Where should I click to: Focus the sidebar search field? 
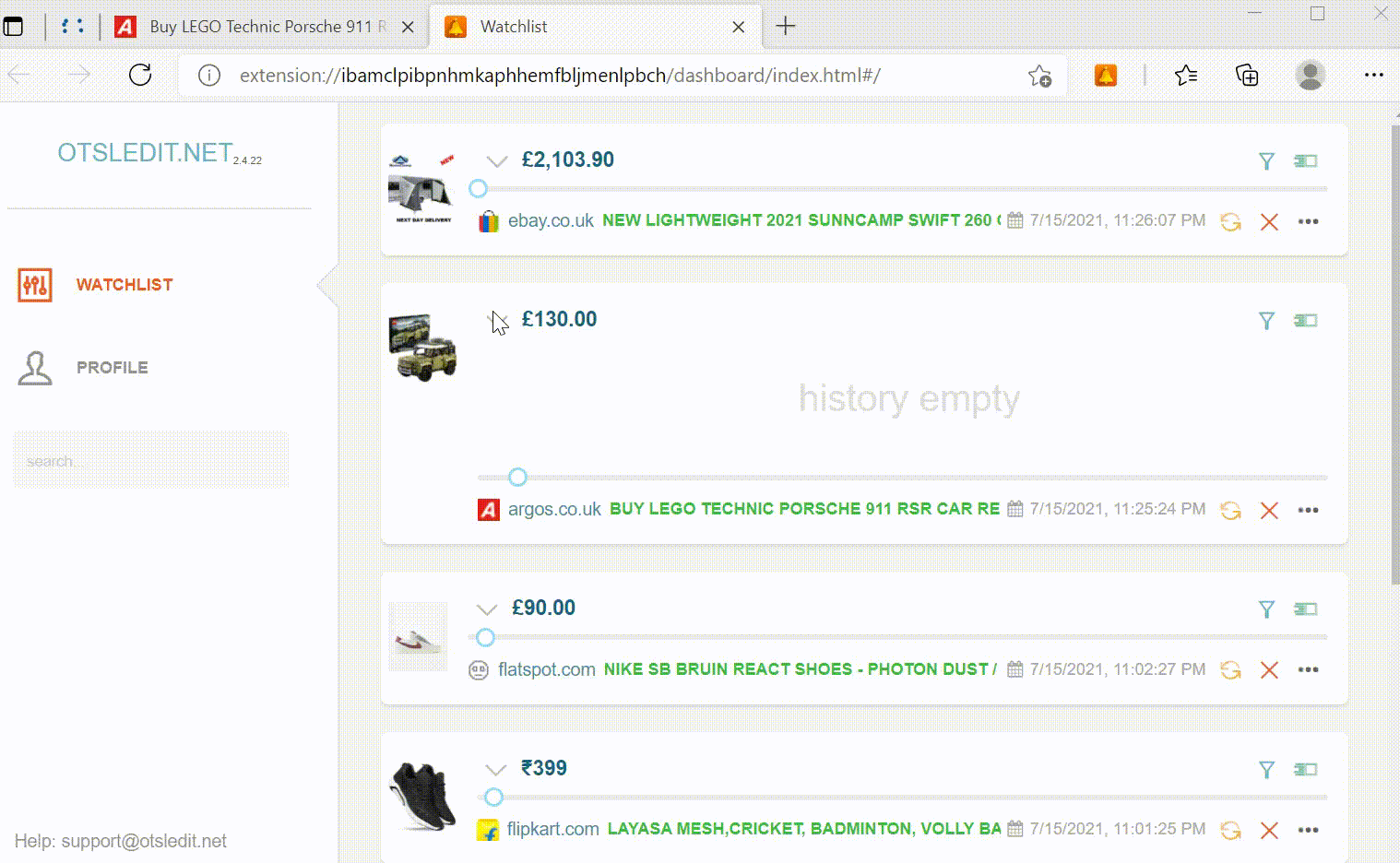pyautogui.click(x=151, y=460)
